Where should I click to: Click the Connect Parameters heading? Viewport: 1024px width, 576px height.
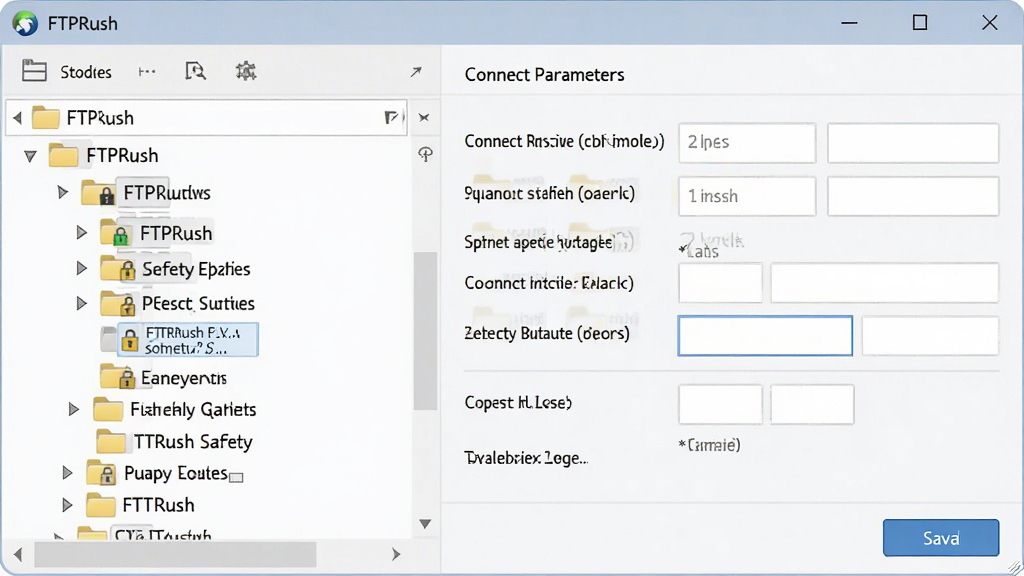tap(544, 74)
